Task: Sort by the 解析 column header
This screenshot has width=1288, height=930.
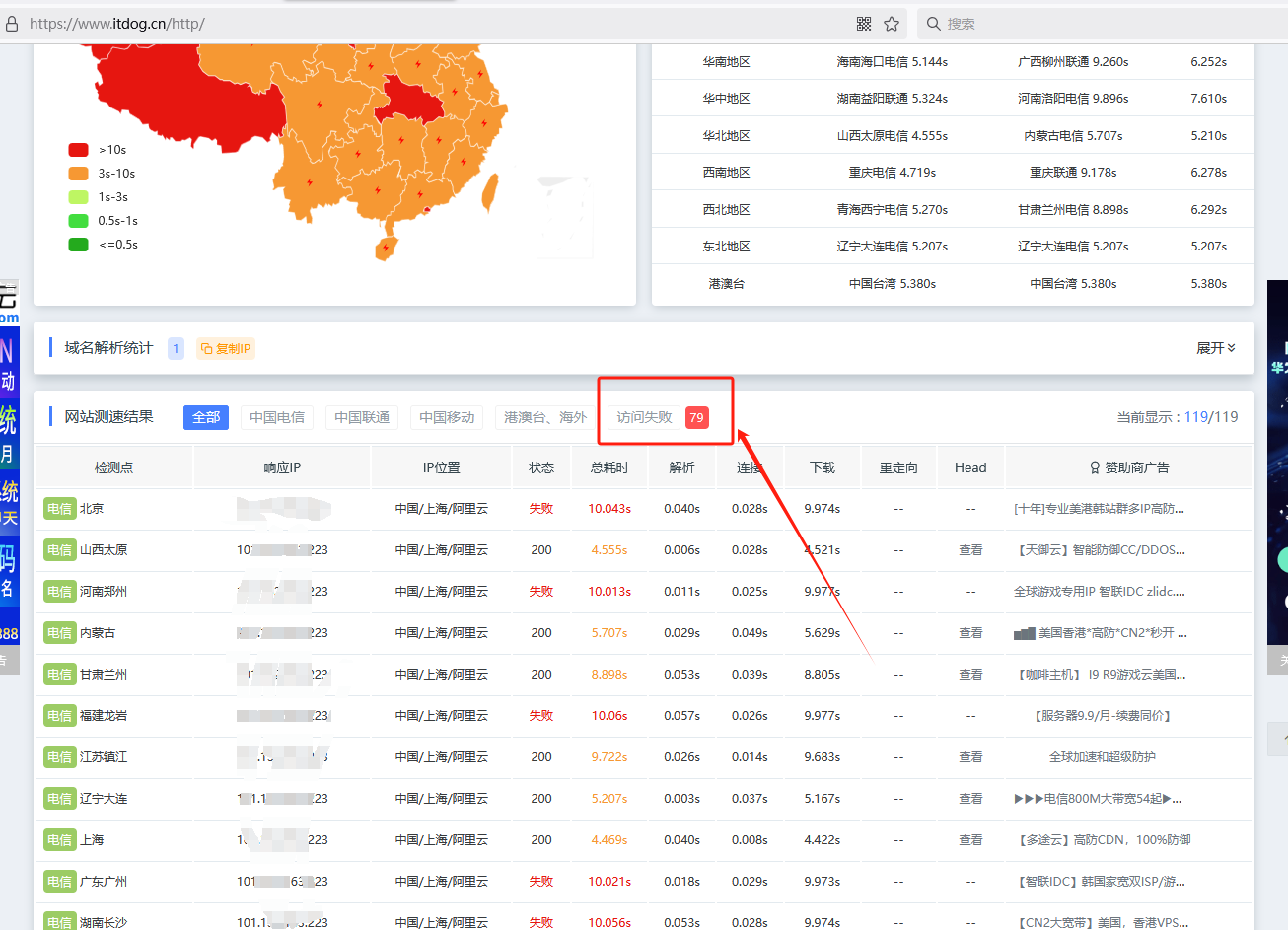Action: (x=681, y=467)
